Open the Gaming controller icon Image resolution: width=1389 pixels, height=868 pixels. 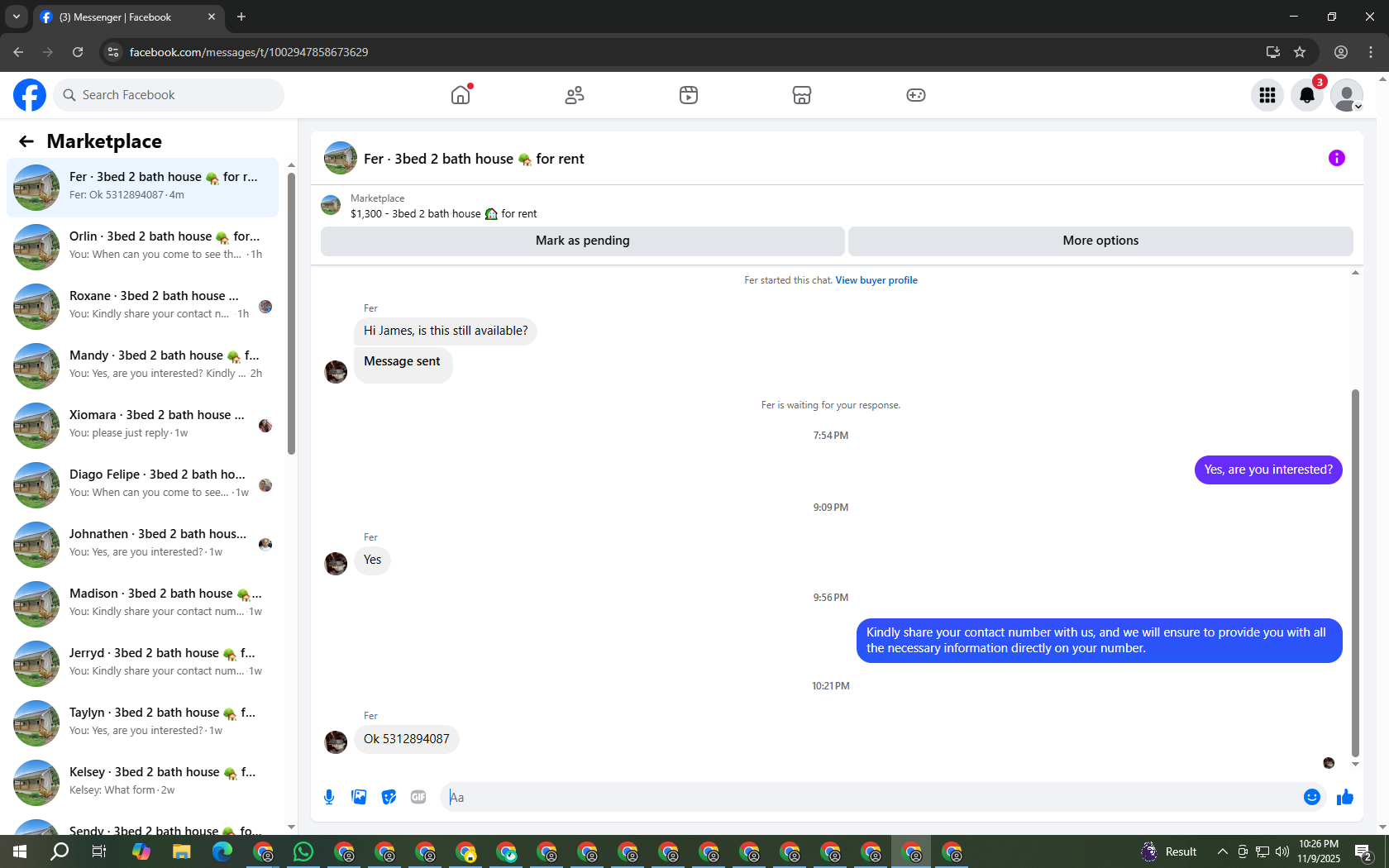point(916,95)
